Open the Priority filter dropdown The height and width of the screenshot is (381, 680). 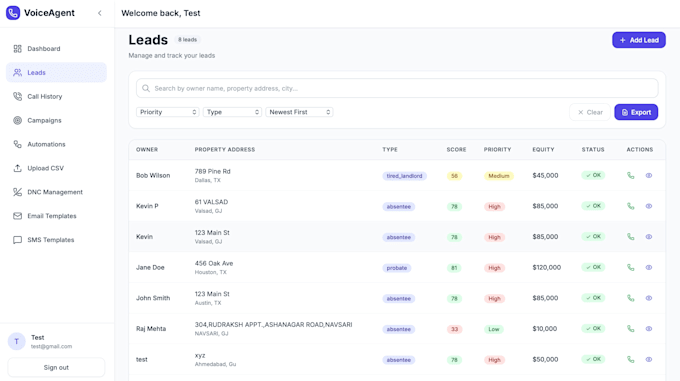167,112
